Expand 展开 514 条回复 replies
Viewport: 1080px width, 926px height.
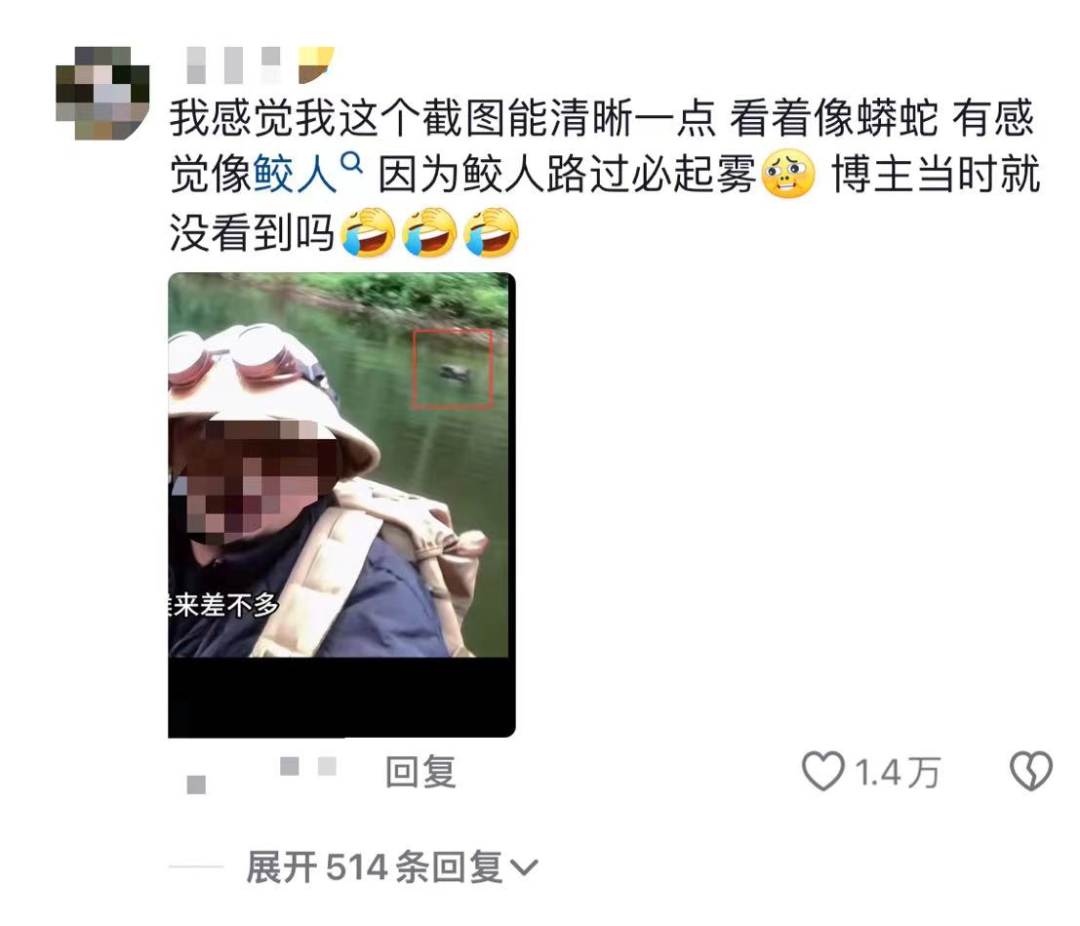coord(391,867)
